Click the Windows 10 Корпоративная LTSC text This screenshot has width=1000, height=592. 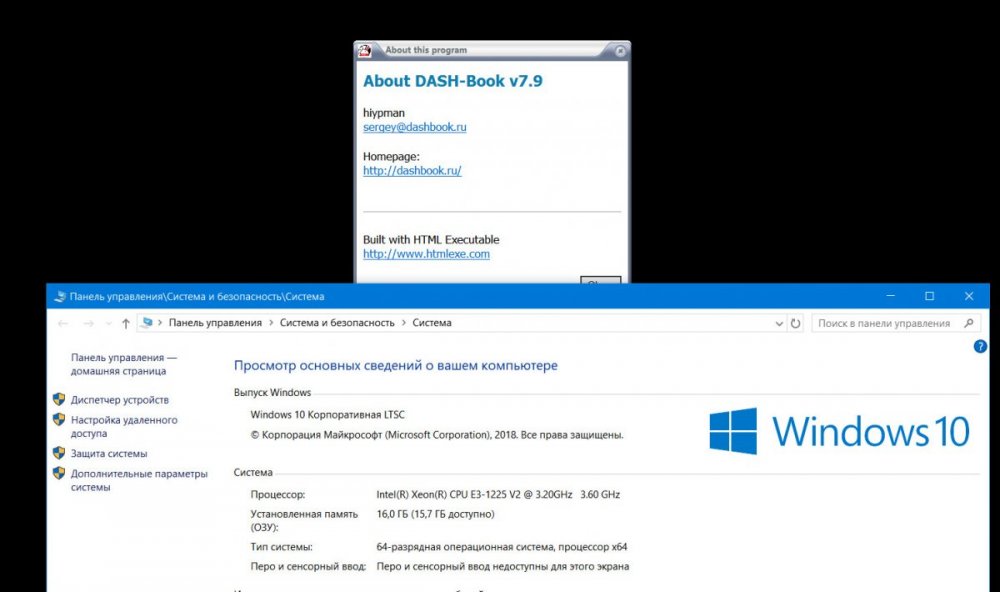coord(327,415)
